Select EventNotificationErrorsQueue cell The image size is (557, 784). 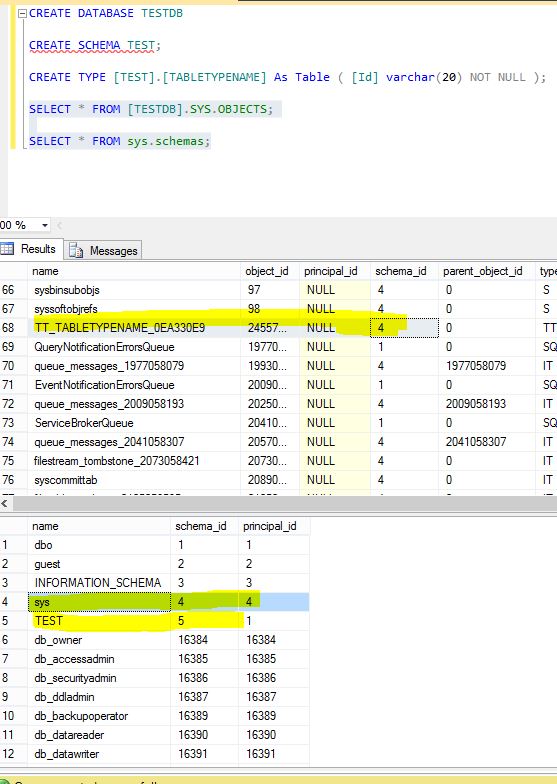coord(134,385)
